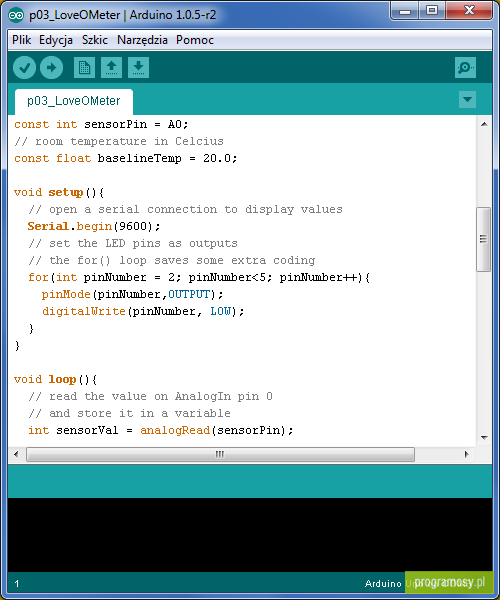Click the 'Serial.begin(9600);' line
This screenshot has width=500, height=600.
pyautogui.click(x=94, y=226)
